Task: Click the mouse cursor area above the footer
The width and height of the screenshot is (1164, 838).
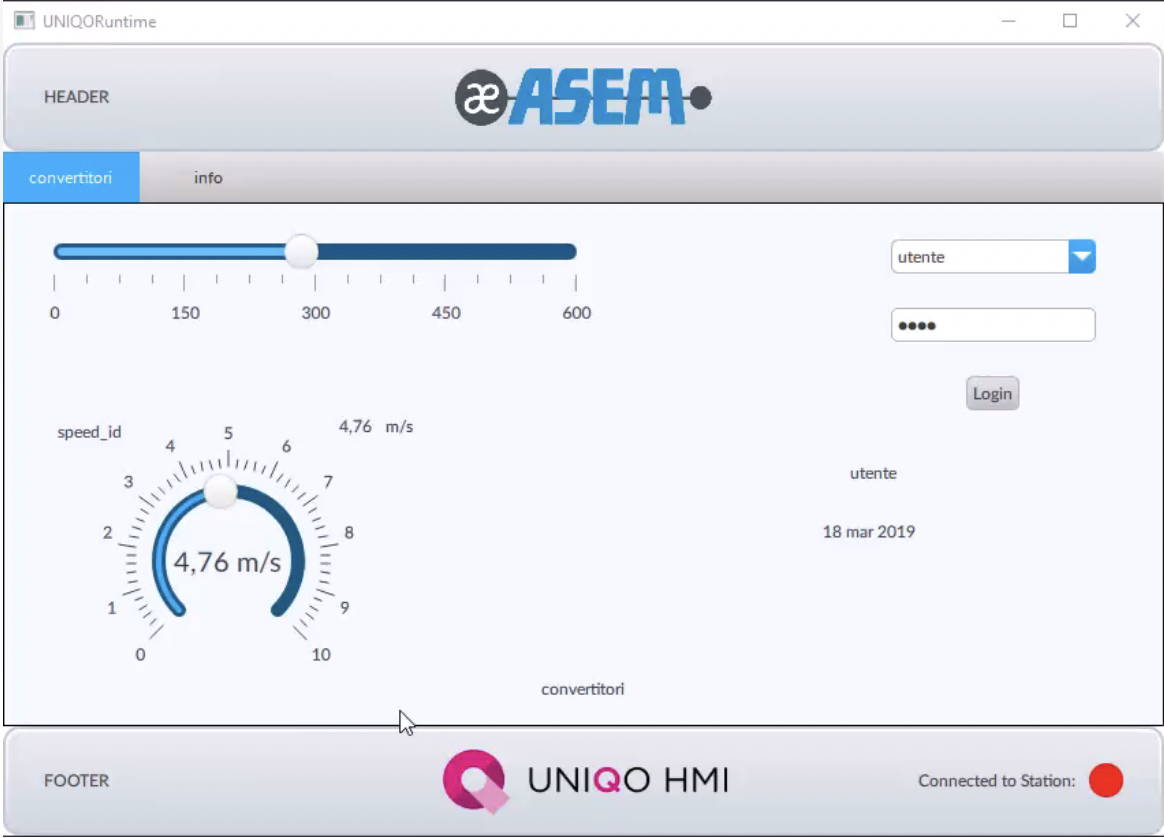Action: pyautogui.click(x=404, y=720)
